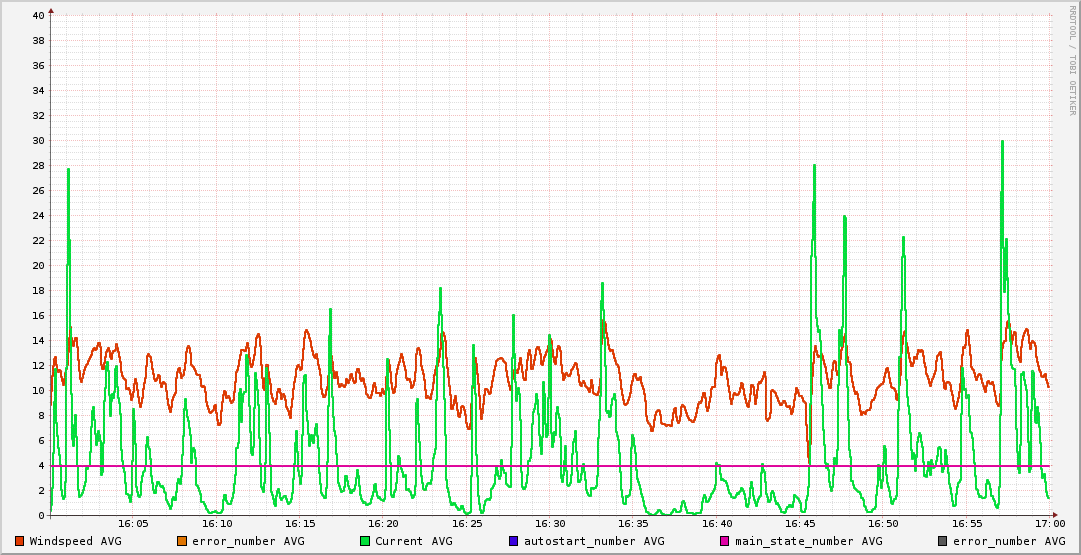Screen dimensions: 1081x555
Task: Click the 16:55 time axis label
Action: pos(967,524)
